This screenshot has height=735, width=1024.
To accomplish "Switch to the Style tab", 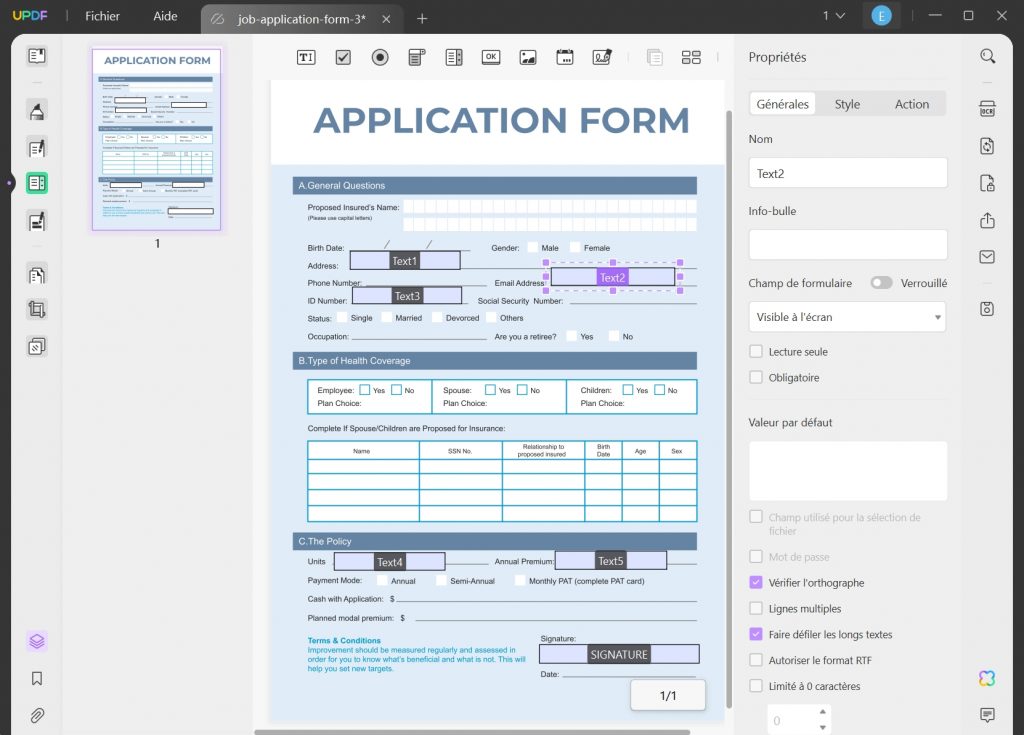I will [847, 104].
